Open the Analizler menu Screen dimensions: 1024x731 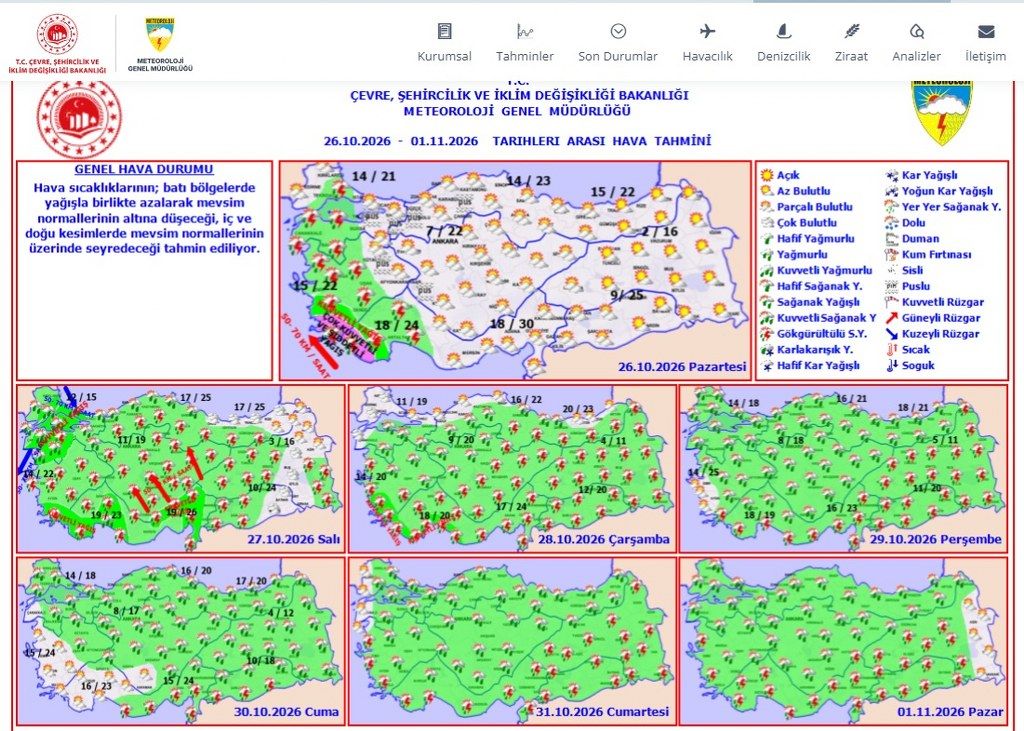click(x=917, y=42)
